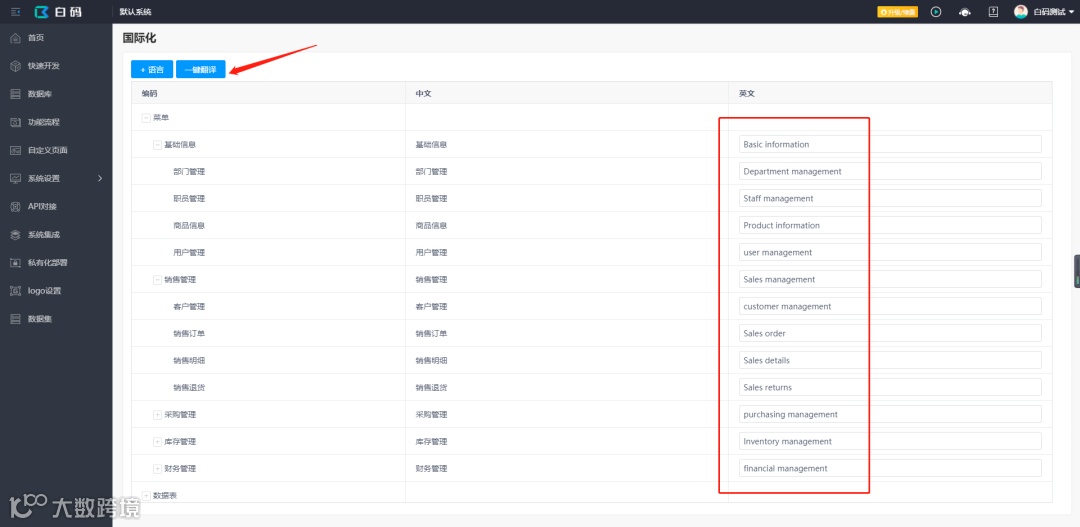1080x527 pixels.
Task: Collapse the 菜单 tree node
Action: [x=146, y=118]
